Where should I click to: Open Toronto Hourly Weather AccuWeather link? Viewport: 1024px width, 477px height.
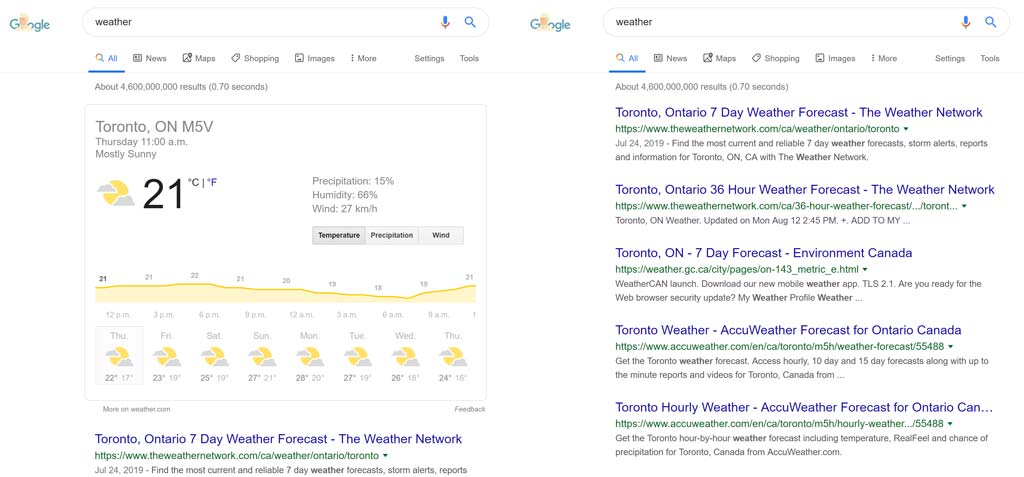point(804,407)
